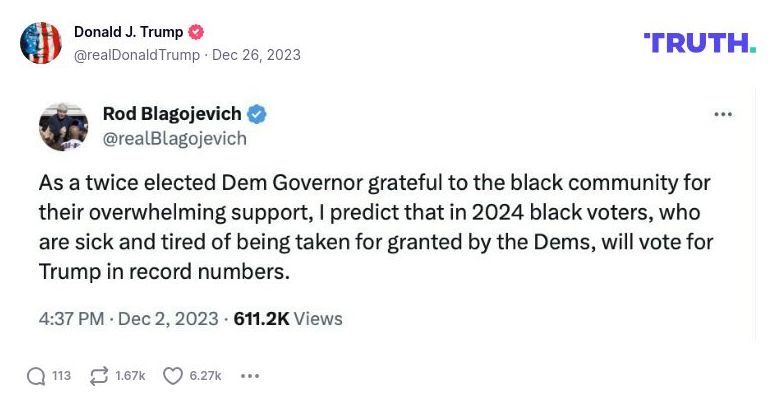Click Rod Blagojevich's blue verified badge

click(x=257, y=114)
